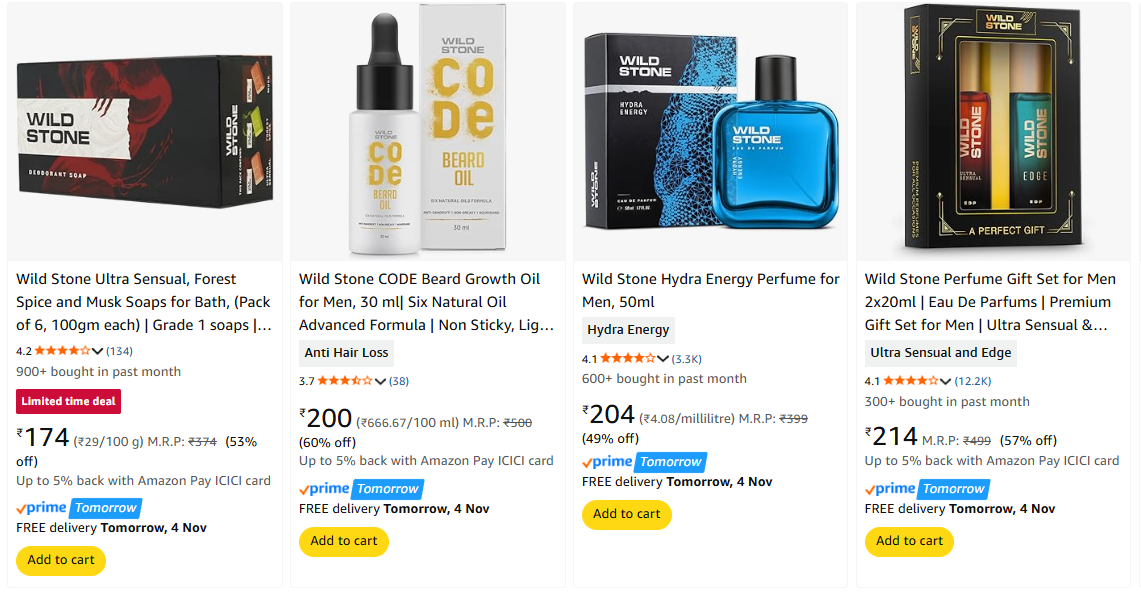This screenshot has height=595, width=1141.
Task: Click the Limited time deal badge
Action: pyautogui.click(x=69, y=401)
